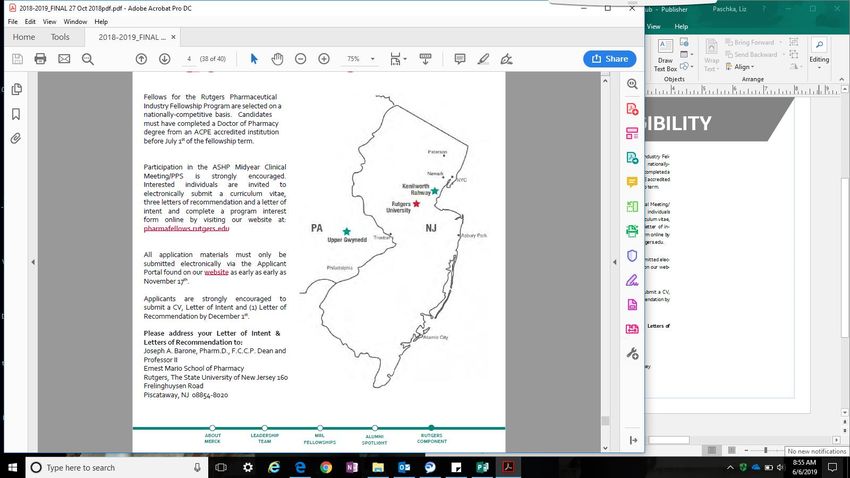
Task: Switch to the Home tab
Action: click(x=24, y=37)
